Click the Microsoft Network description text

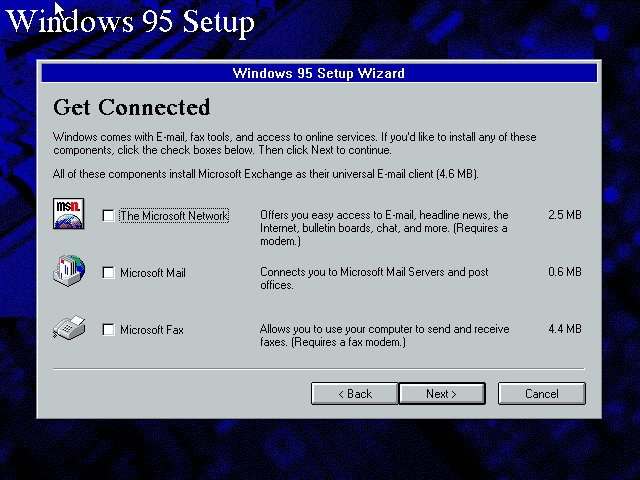pyautogui.click(x=384, y=228)
